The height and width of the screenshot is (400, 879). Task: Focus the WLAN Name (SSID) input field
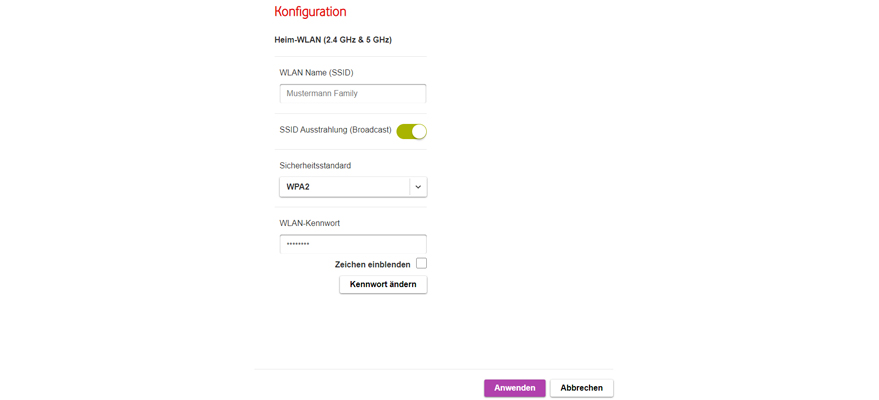point(352,94)
